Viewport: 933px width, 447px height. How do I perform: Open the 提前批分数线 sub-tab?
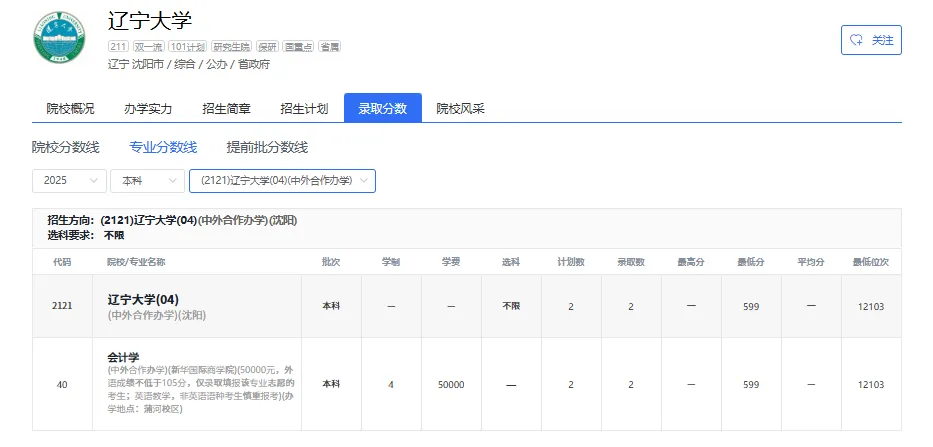267,147
